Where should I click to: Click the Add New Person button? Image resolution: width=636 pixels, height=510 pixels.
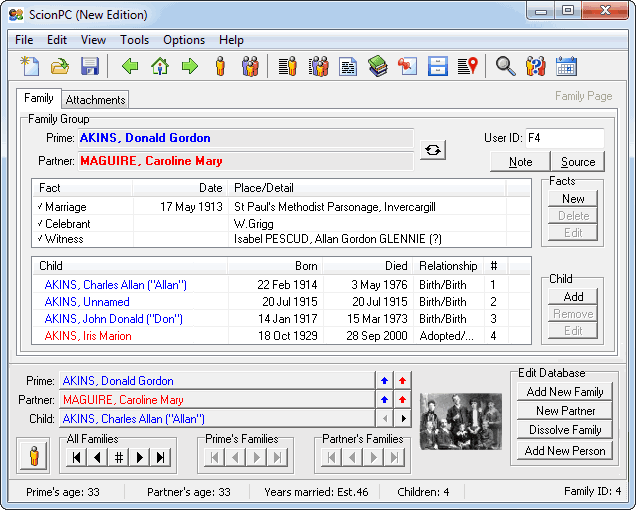pyautogui.click(x=565, y=450)
